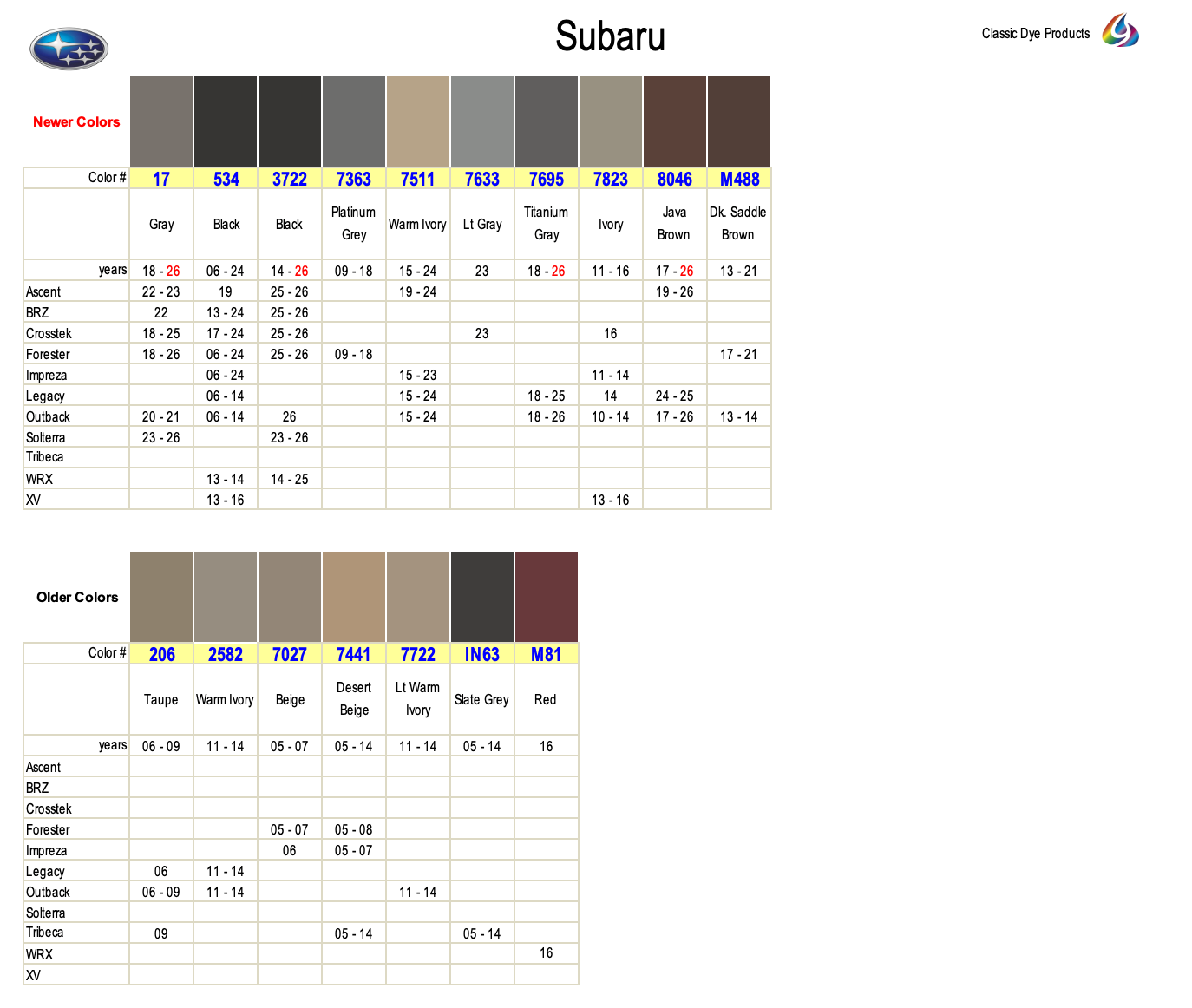Select the Slate Grey color name
The width and height of the screenshot is (1192, 1008).
tap(481, 700)
